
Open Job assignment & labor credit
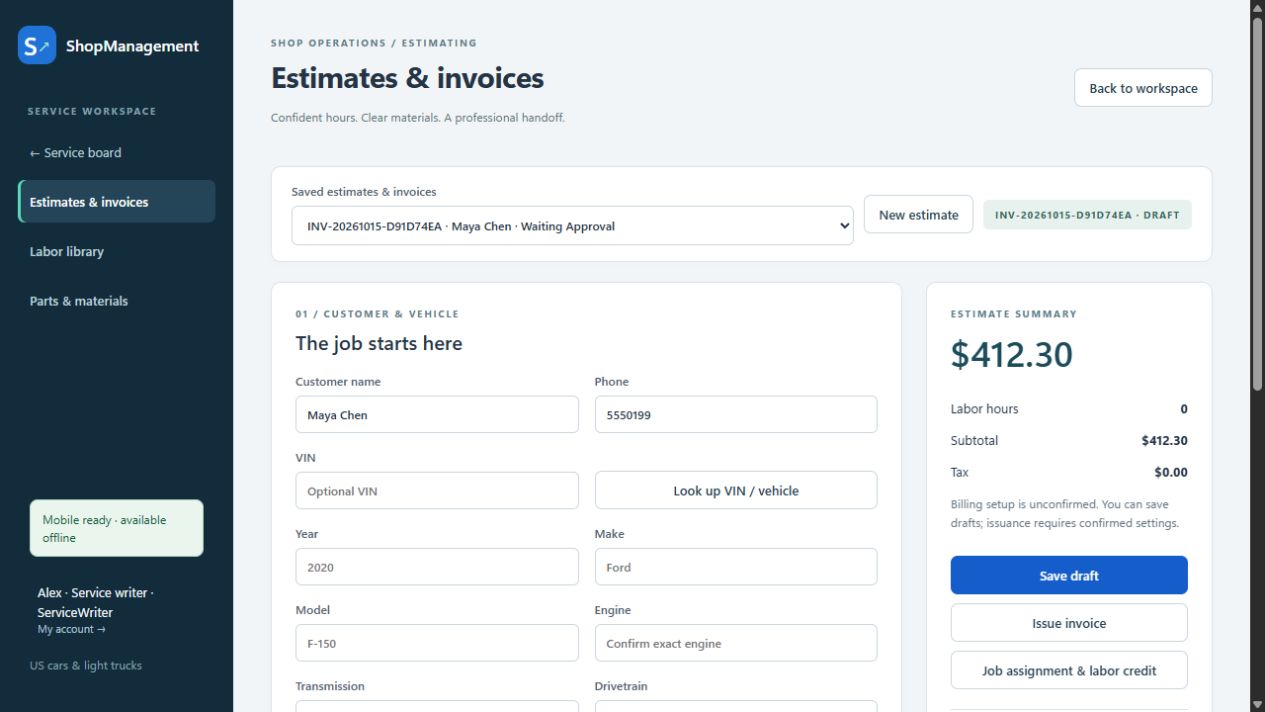(x=1069, y=671)
